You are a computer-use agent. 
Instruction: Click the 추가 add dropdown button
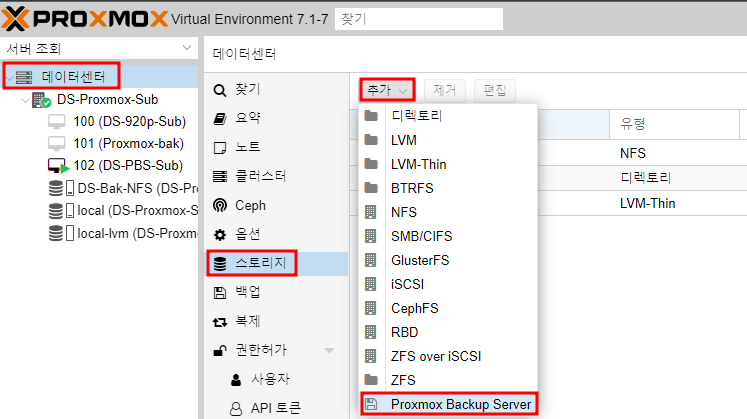pos(387,90)
